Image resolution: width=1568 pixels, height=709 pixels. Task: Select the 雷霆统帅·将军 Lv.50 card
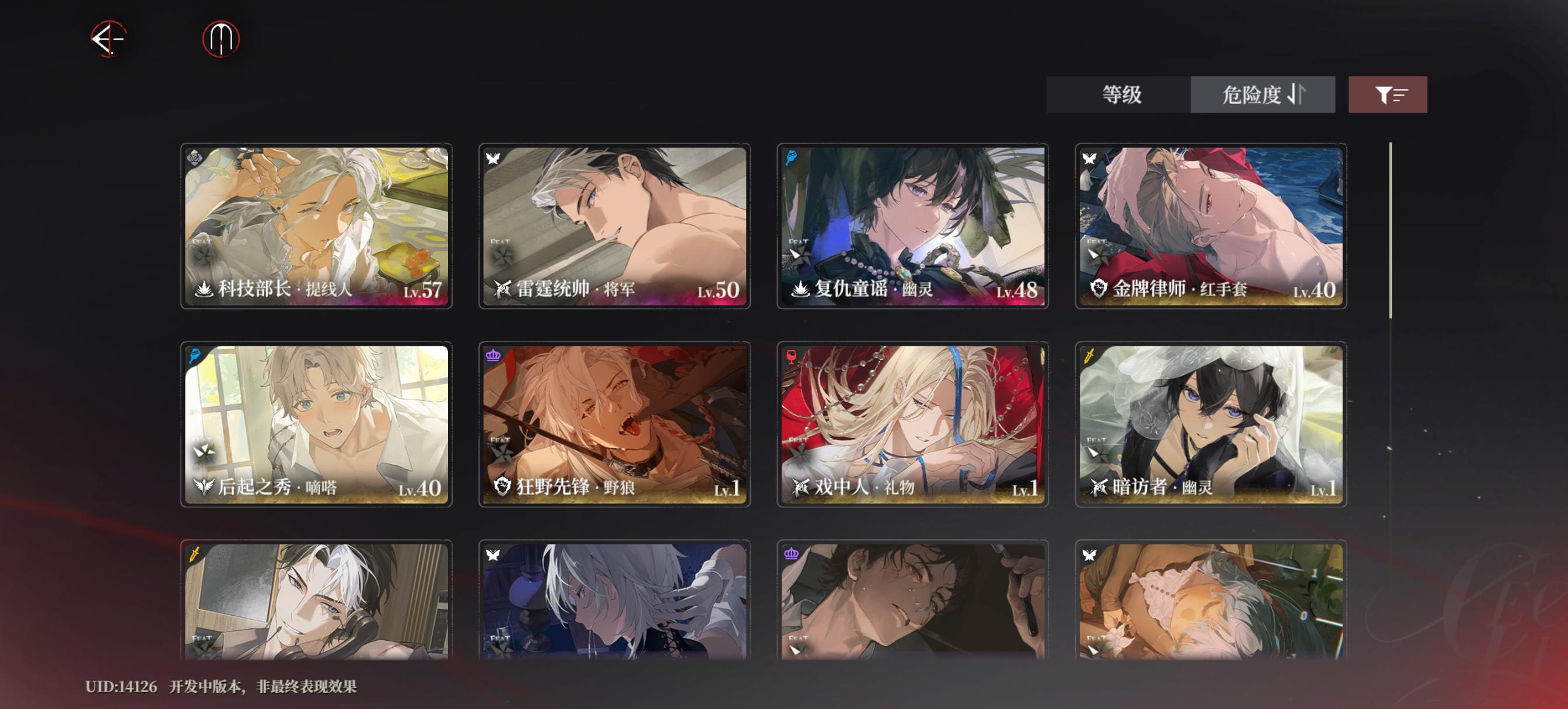[614, 226]
